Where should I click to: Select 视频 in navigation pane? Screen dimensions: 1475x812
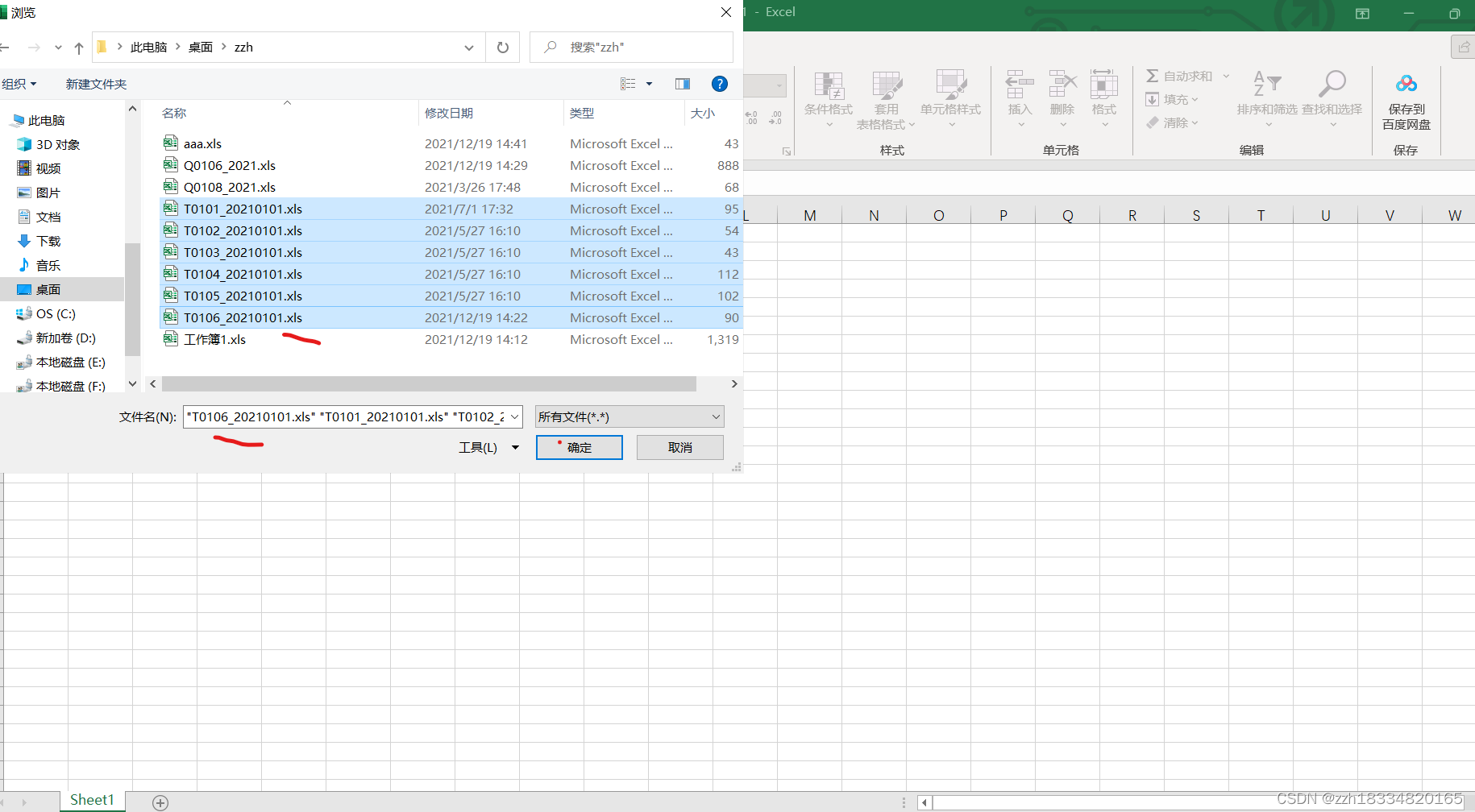coord(48,168)
